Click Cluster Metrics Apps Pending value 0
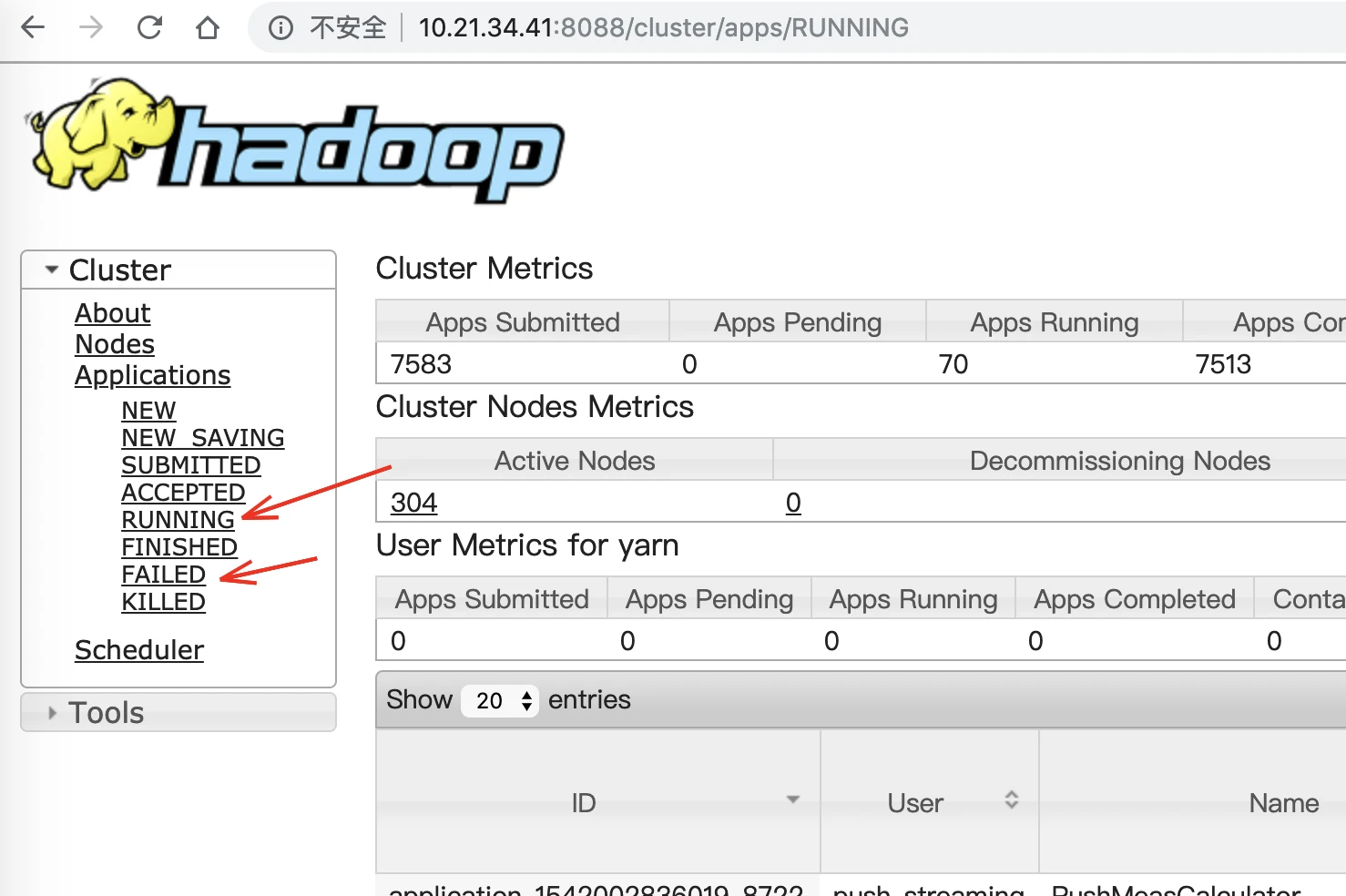This screenshot has width=1346, height=896. point(689,364)
